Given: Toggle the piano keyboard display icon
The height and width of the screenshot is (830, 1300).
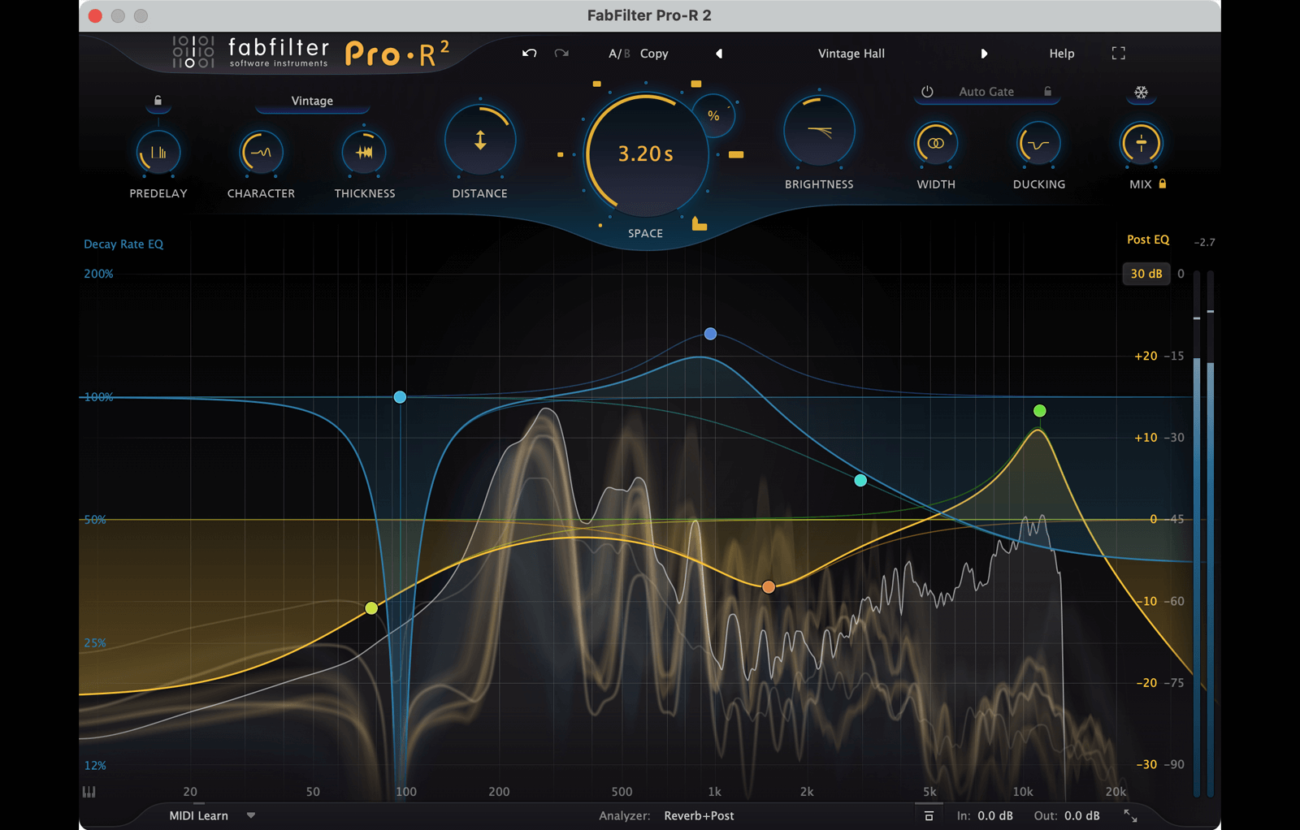Looking at the screenshot, I should [x=89, y=792].
